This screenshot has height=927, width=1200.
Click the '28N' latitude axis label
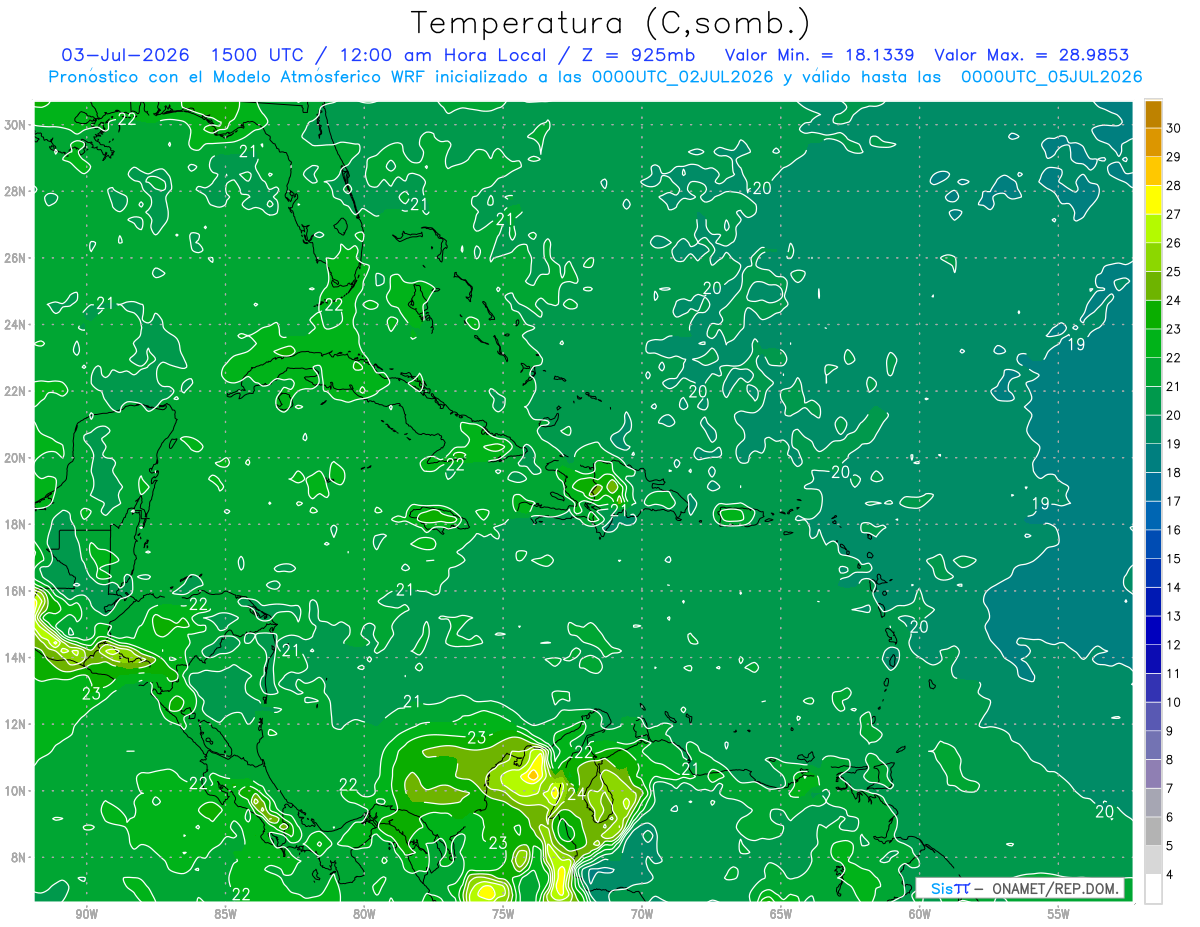click(15, 191)
